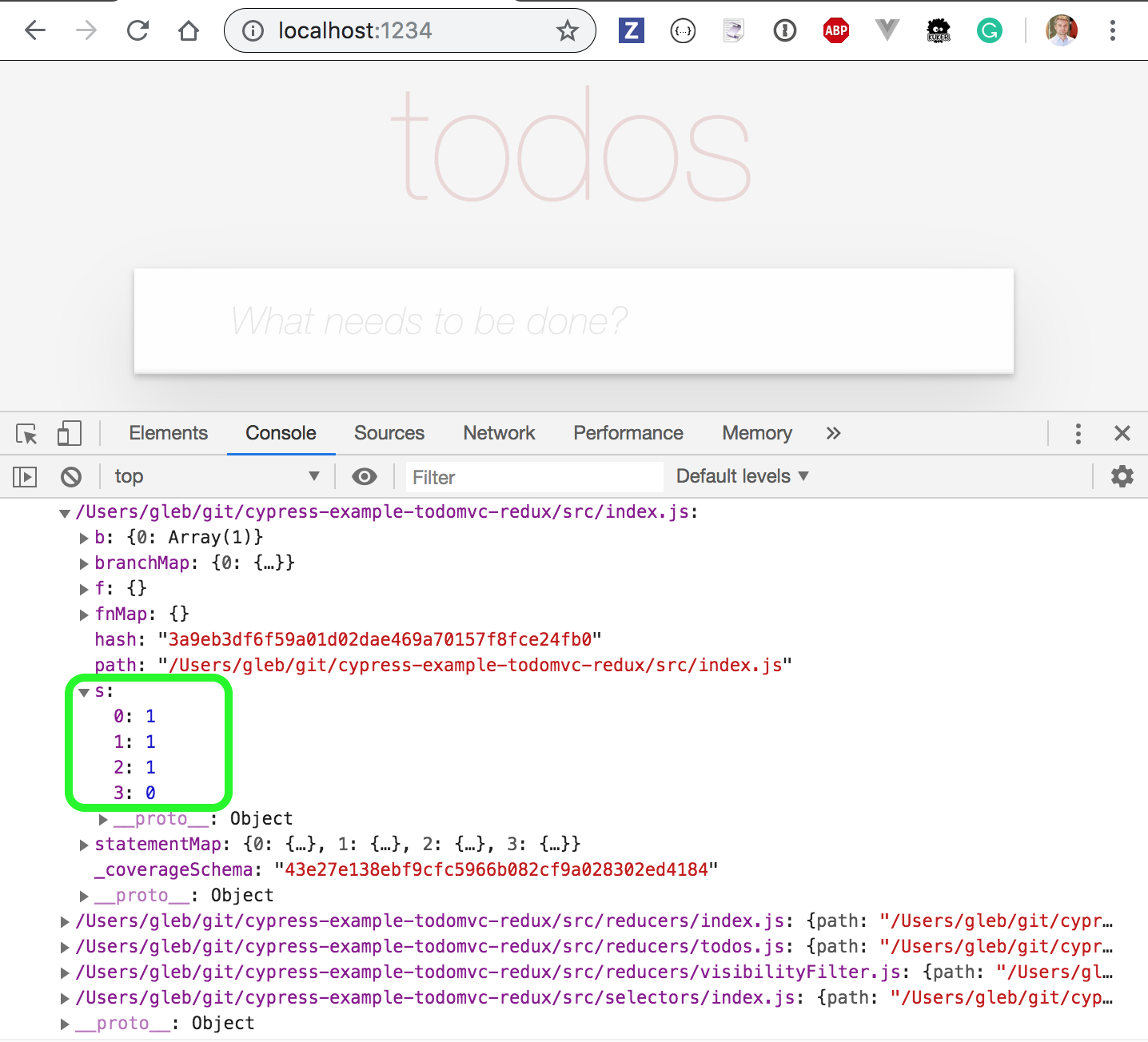Create a live expression with the eye icon
Image resolution: width=1148 pixels, height=1042 pixels.
point(365,477)
